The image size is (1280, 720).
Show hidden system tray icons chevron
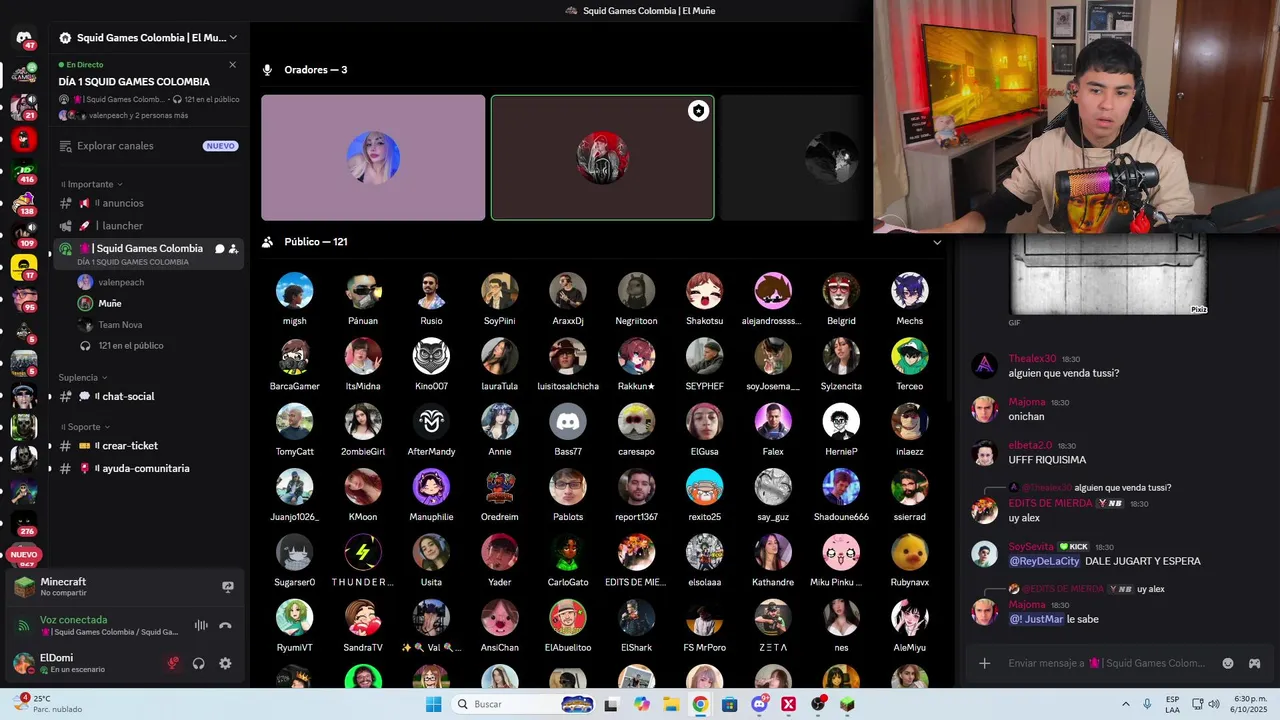pos(1126,704)
